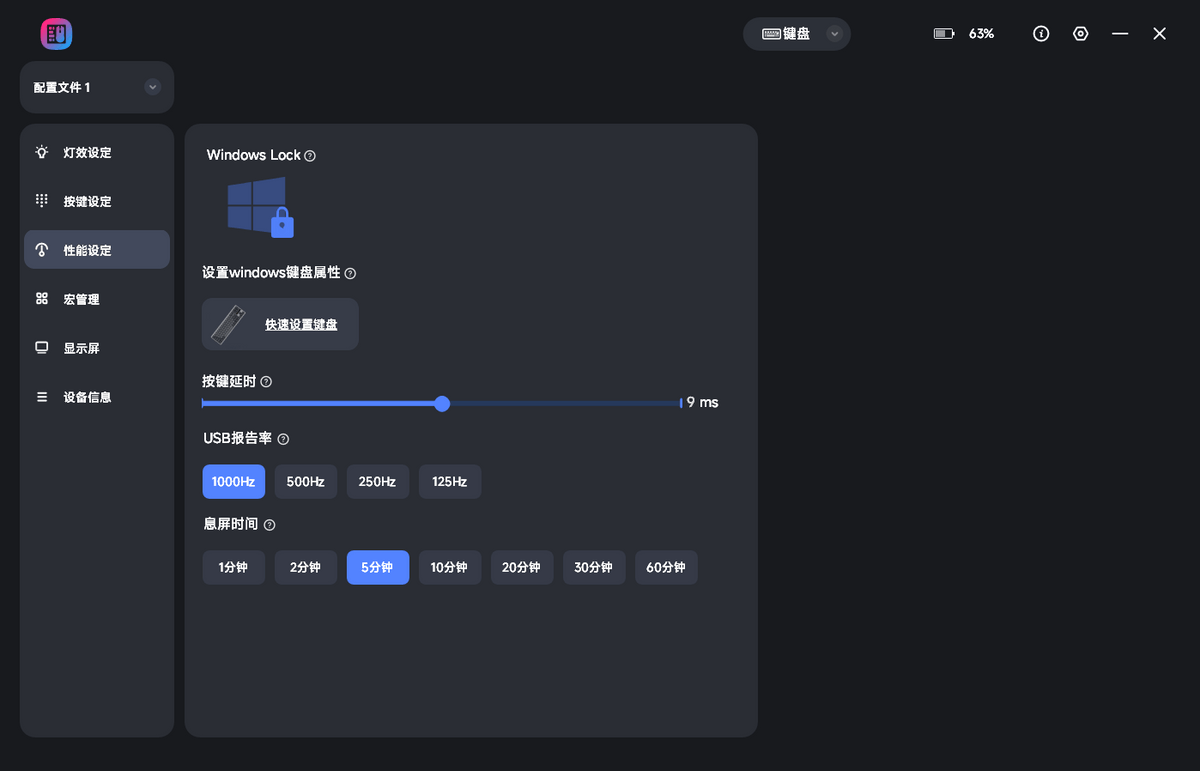The height and width of the screenshot is (771, 1200).
Task: Click the 息屏时间 label
Action: [230, 524]
